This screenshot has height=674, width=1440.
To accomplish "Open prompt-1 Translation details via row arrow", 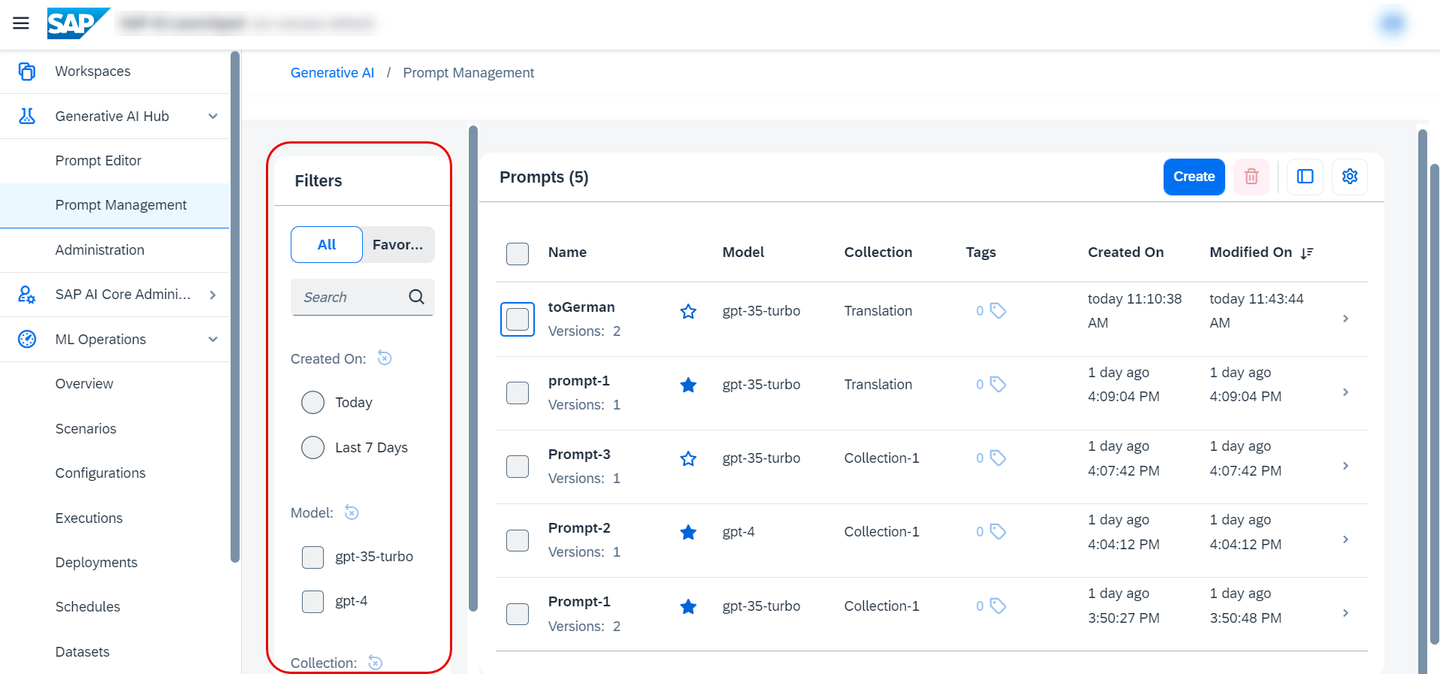I will tap(1346, 392).
